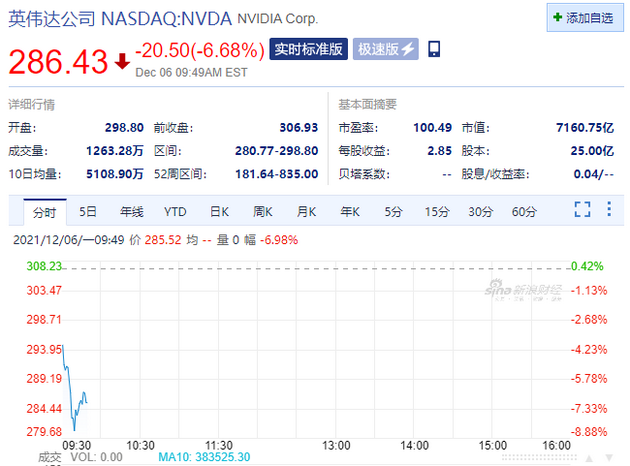Click the y-axis label 293.95

pos(44,350)
